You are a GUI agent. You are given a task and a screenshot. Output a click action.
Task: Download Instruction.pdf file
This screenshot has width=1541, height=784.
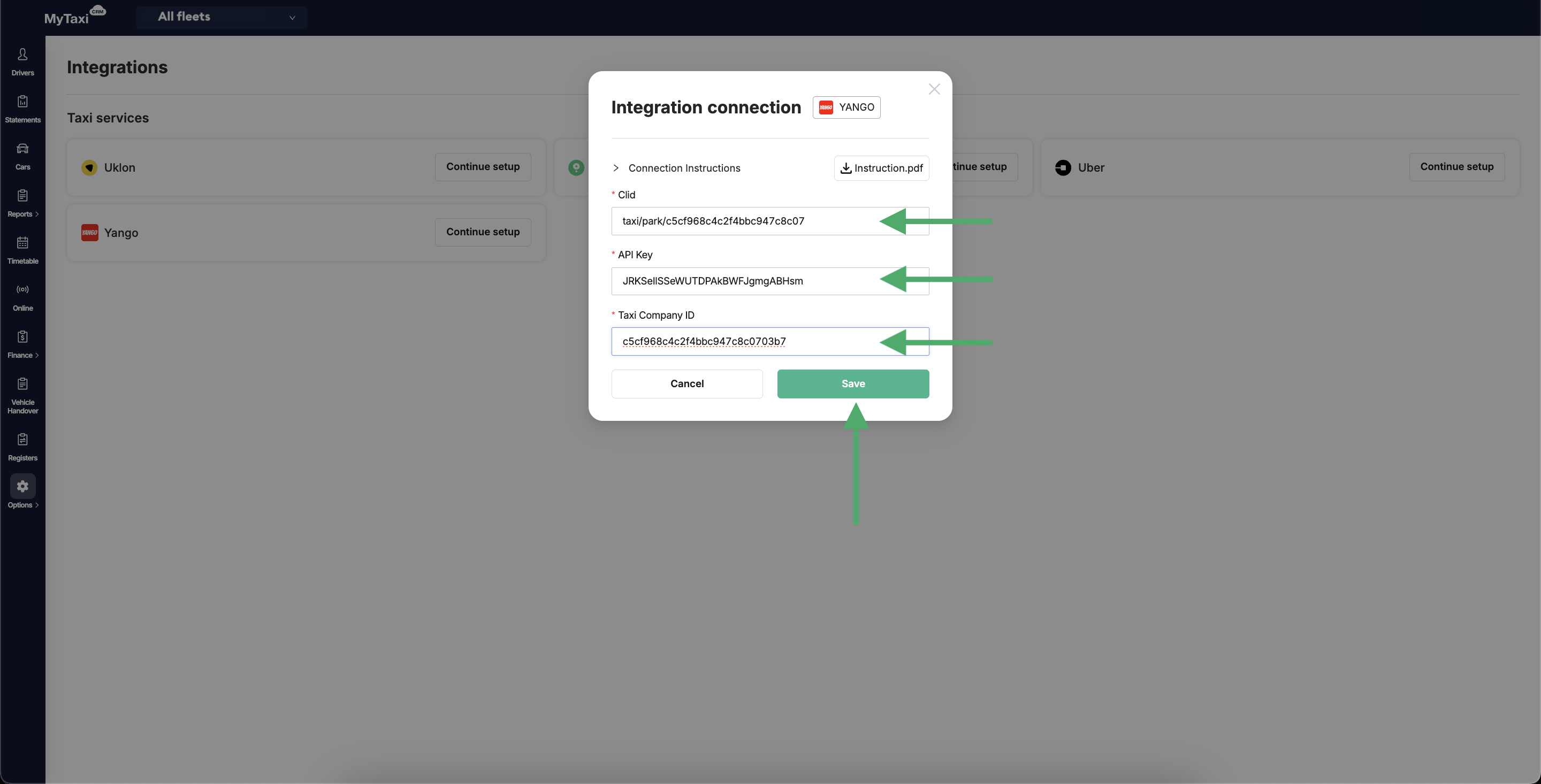881,168
